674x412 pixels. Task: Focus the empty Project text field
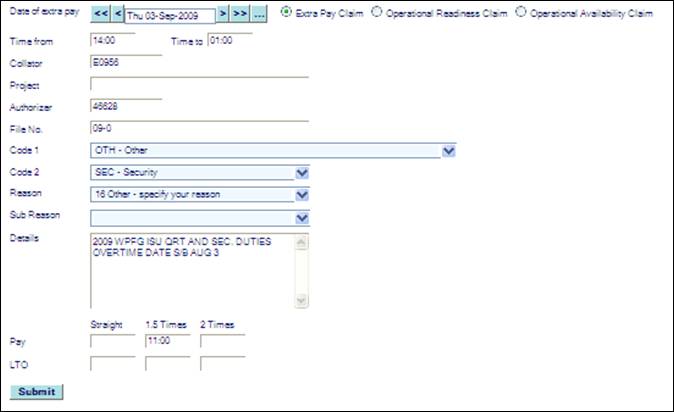pyautogui.click(x=198, y=85)
